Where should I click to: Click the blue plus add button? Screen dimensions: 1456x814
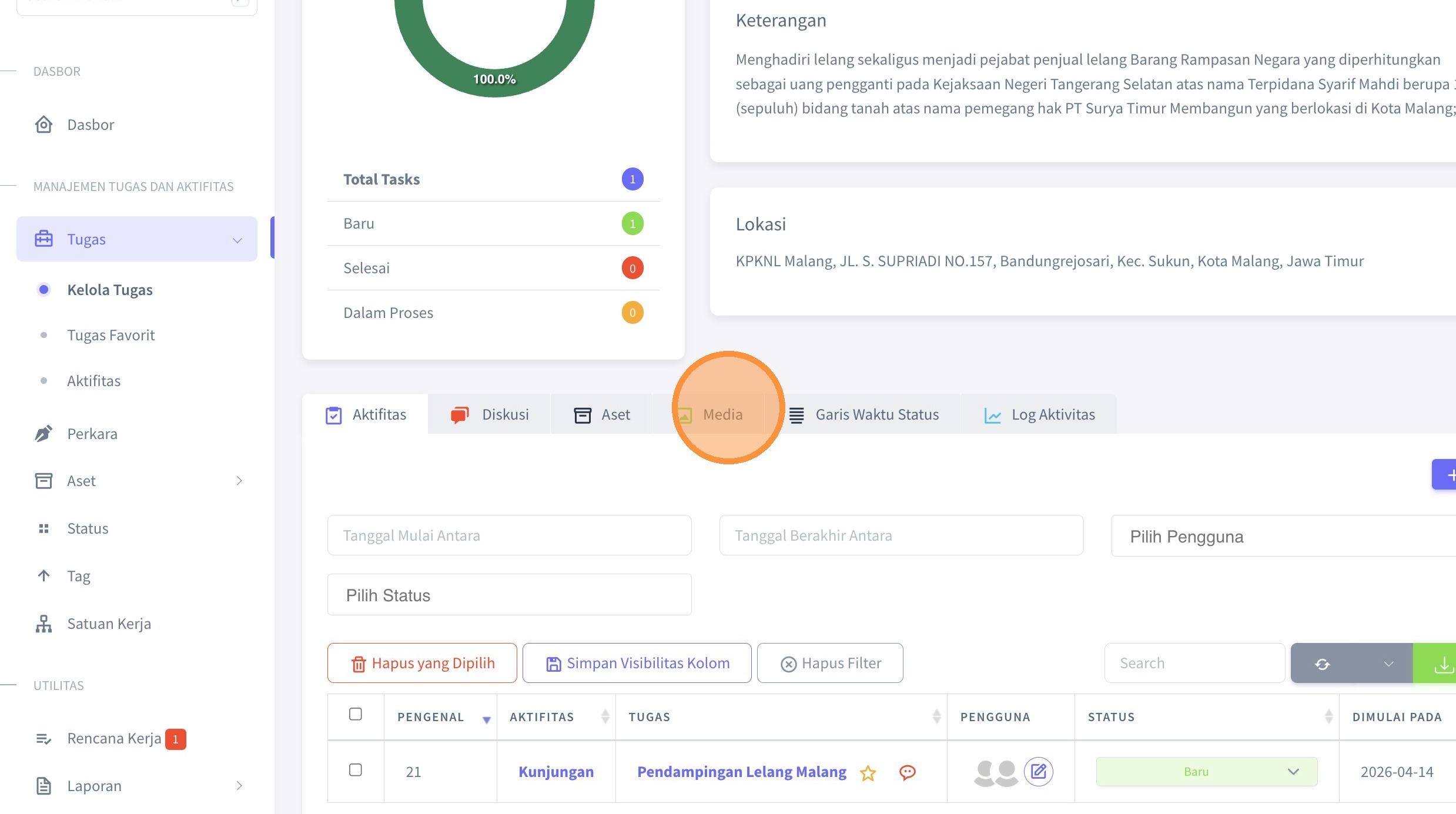coord(1444,474)
